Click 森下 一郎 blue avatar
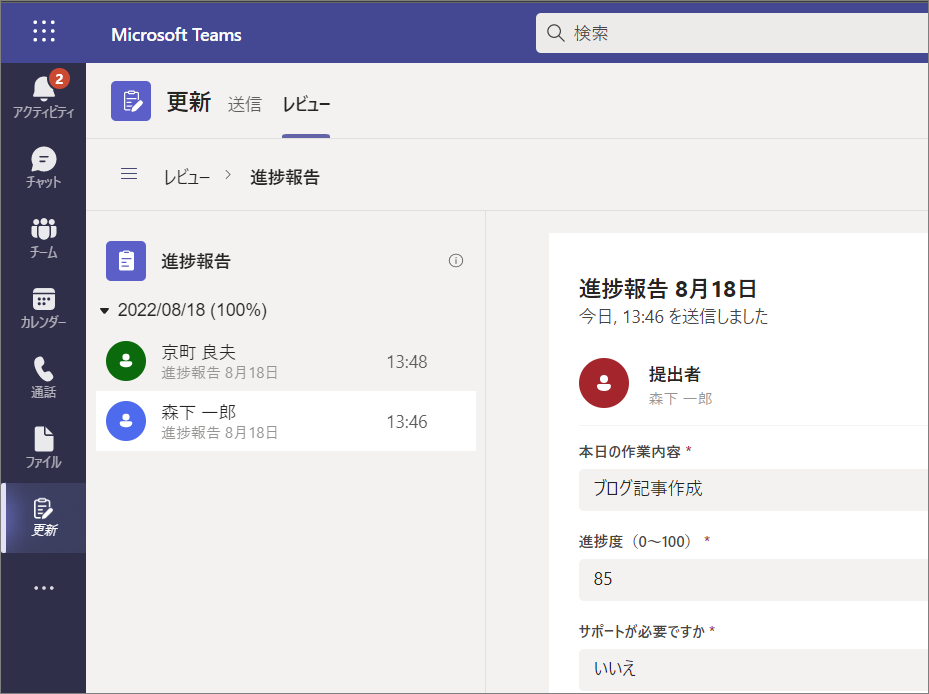 pos(126,421)
